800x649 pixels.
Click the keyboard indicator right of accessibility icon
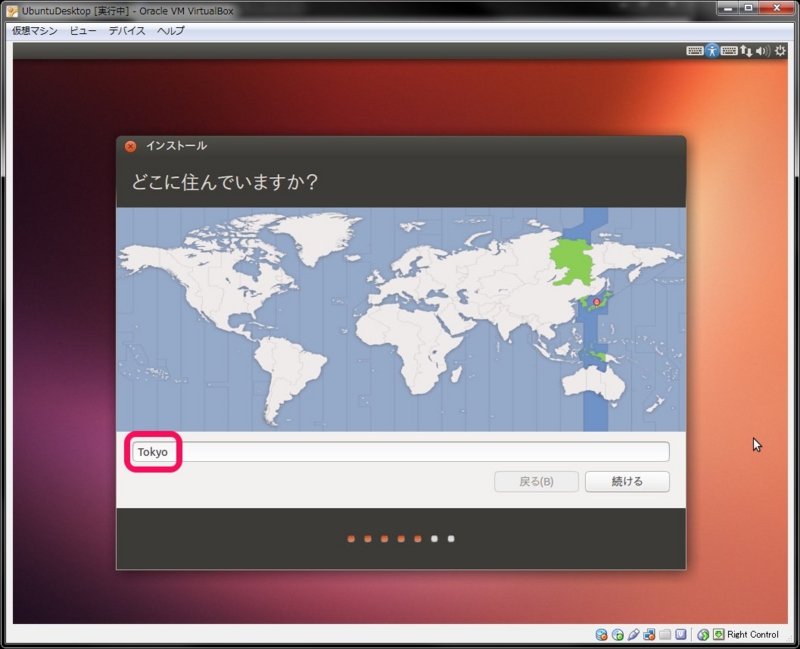[729, 51]
